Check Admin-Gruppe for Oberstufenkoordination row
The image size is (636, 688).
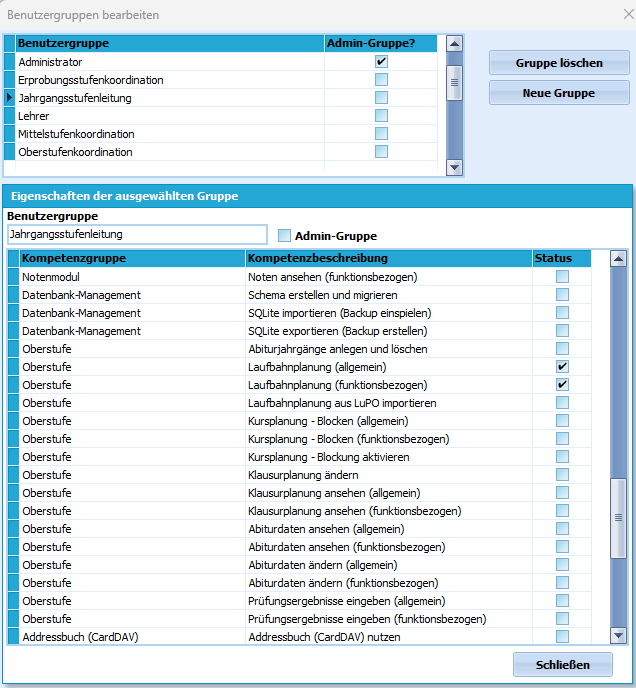(381, 151)
